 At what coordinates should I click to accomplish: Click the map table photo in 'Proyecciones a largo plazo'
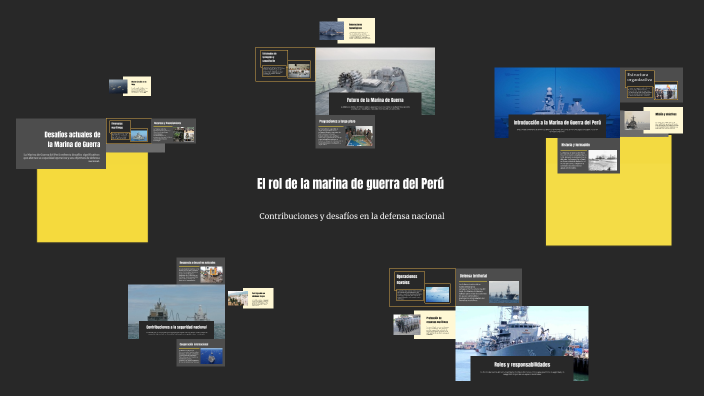pyautogui.click(x=359, y=136)
